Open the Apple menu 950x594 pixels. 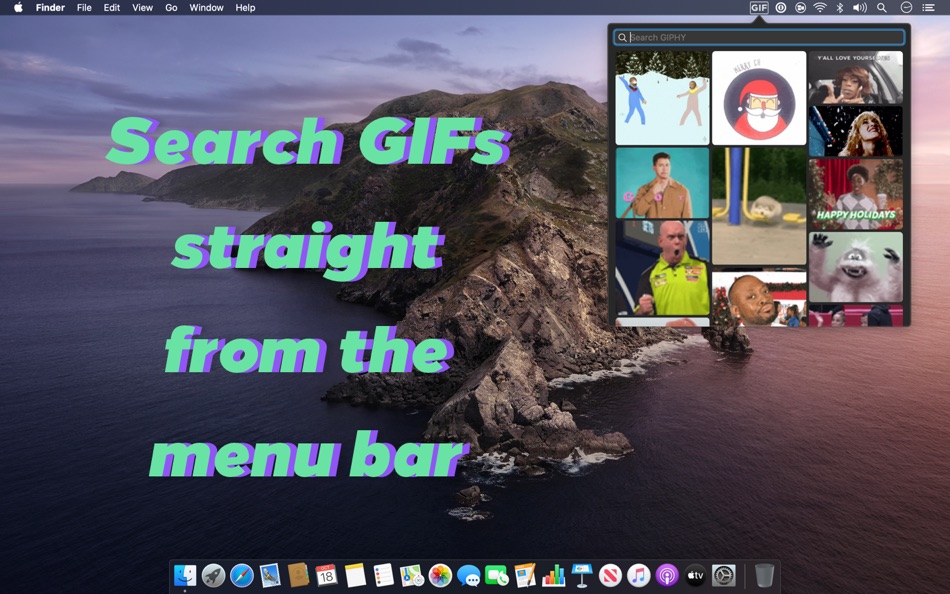pyautogui.click(x=18, y=8)
